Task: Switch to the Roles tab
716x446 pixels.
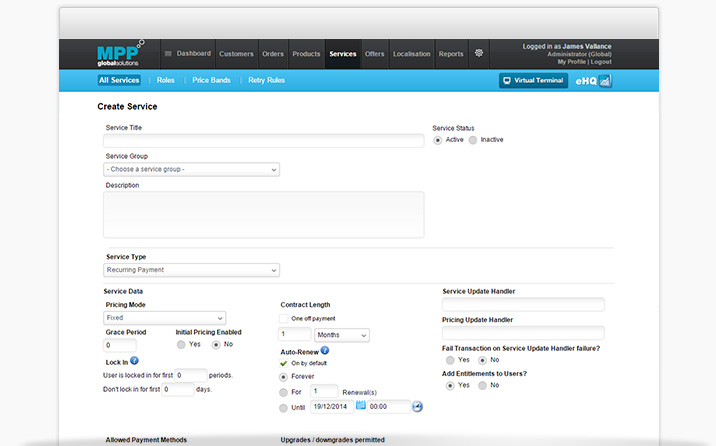Action: tap(165, 80)
